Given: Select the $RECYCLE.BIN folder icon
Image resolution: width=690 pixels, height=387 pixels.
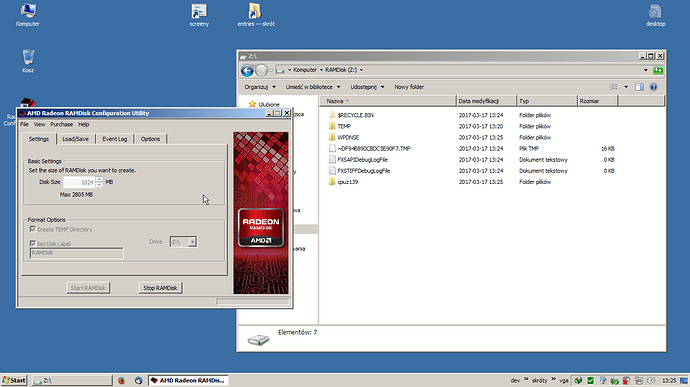Looking at the screenshot, I should click(x=332, y=115).
